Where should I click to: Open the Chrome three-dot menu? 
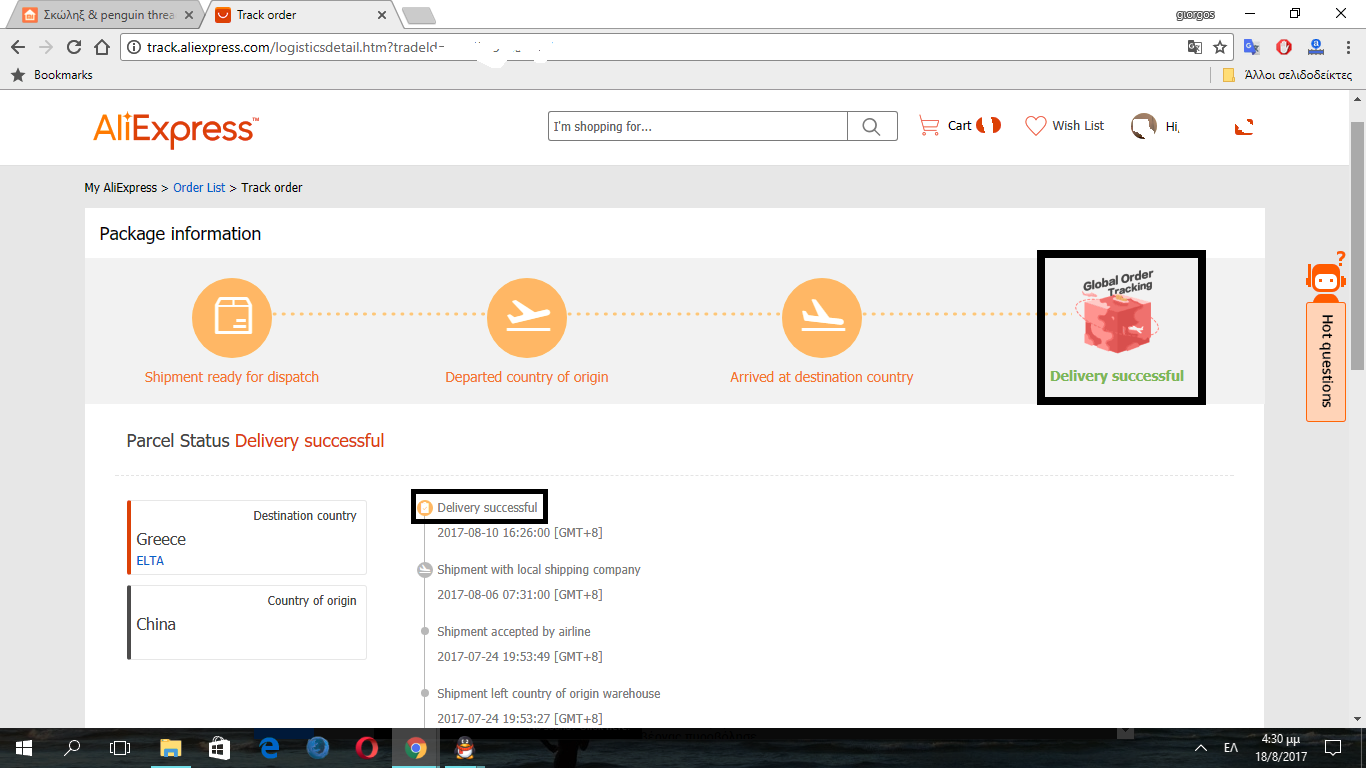click(x=1346, y=47)
